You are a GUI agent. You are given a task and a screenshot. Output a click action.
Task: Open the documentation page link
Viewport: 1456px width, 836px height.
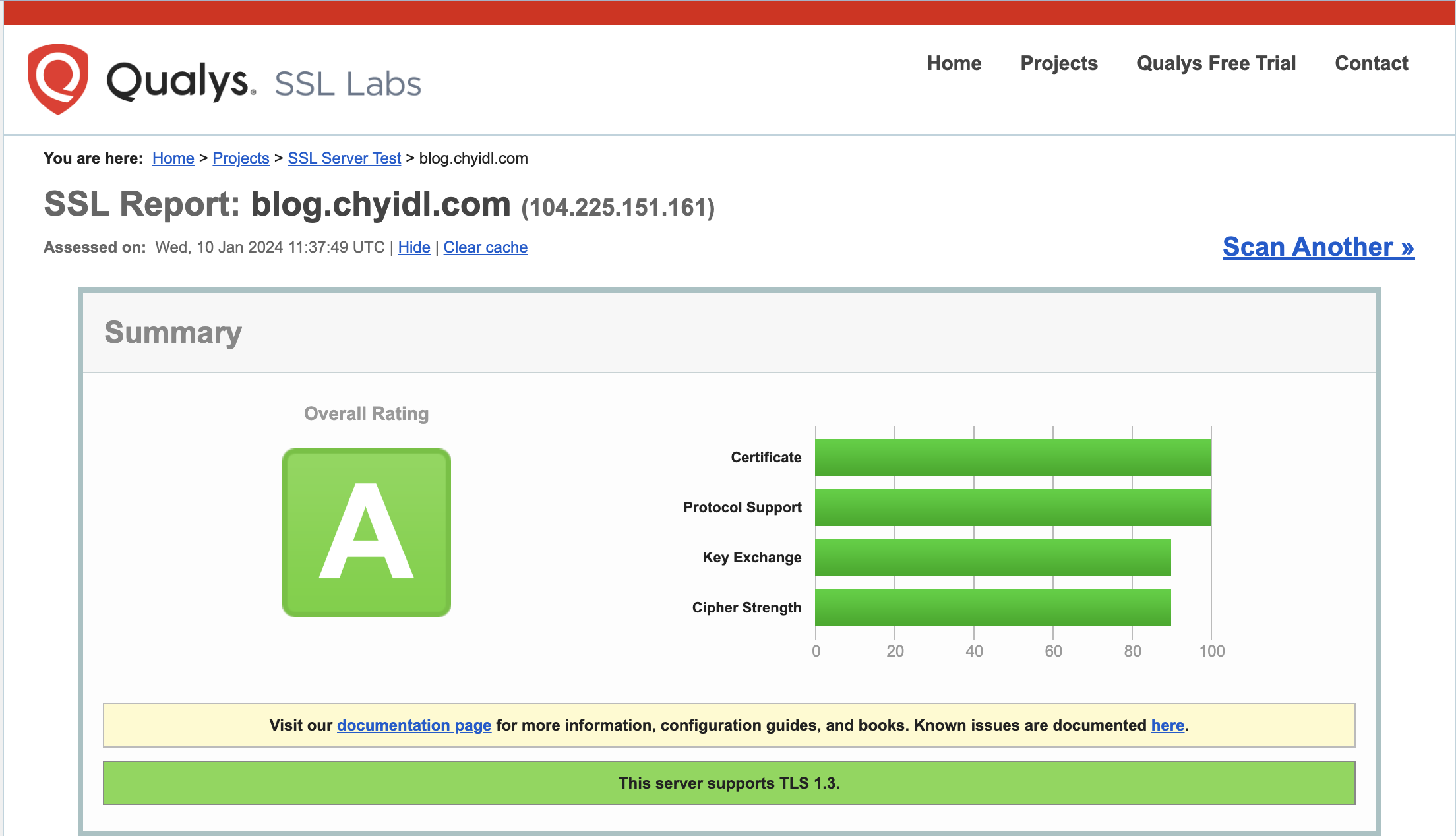[414, 725]
